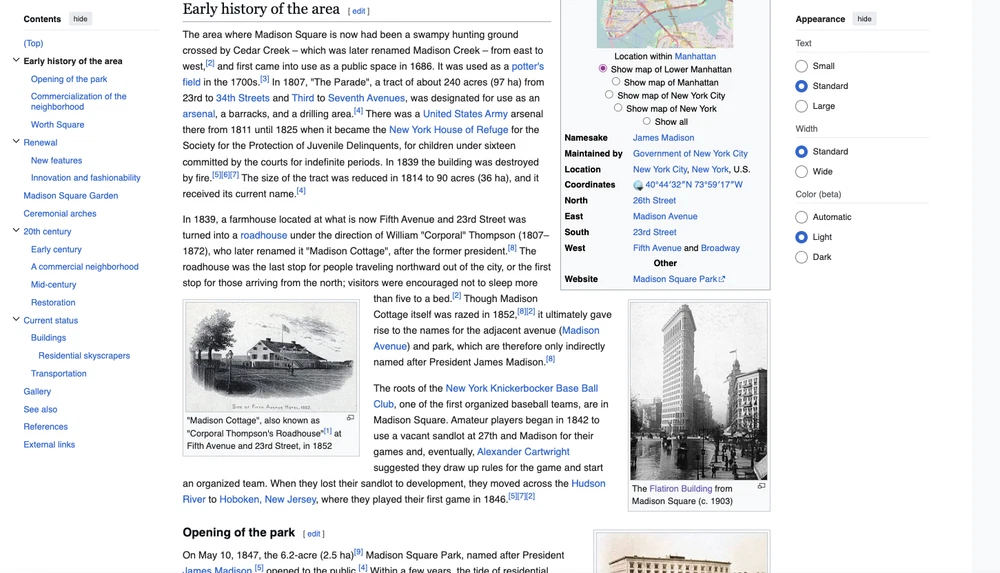
Task: Choose the Show all map radio button
Action: point(647,121)
